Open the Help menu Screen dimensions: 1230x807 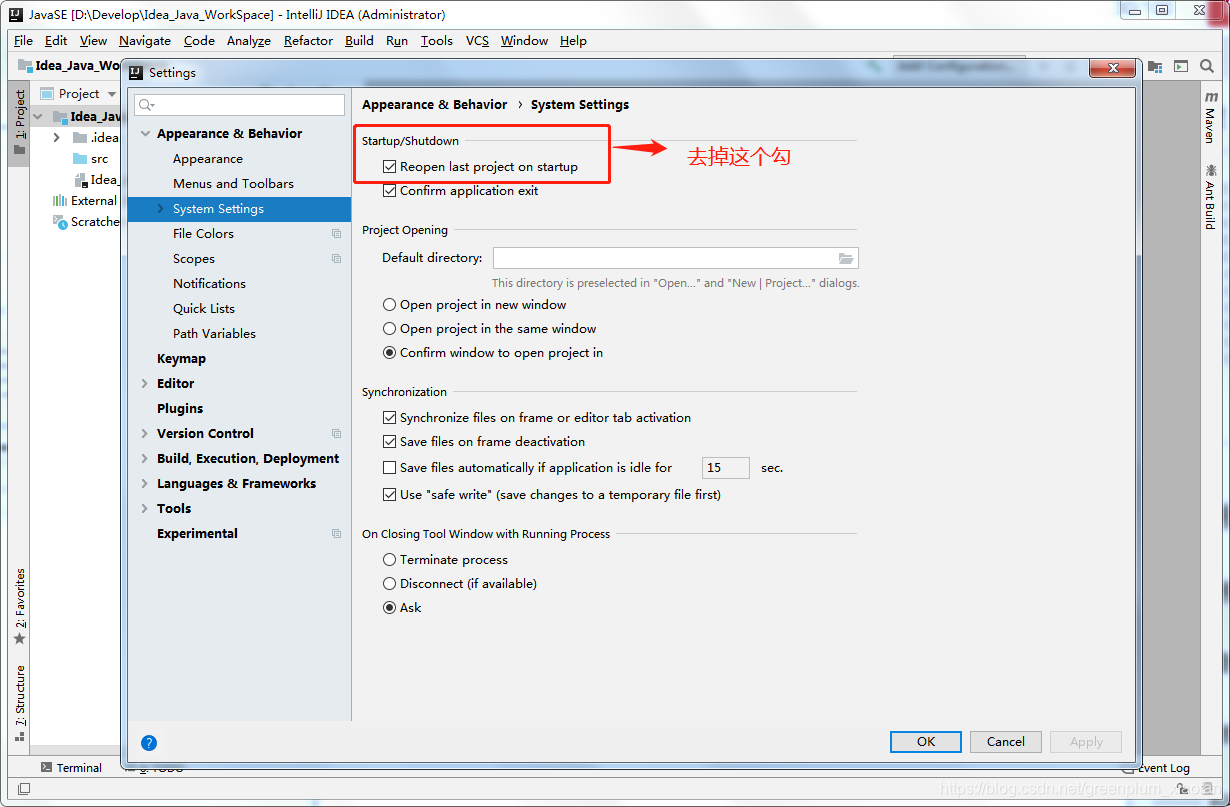(573, 41)
